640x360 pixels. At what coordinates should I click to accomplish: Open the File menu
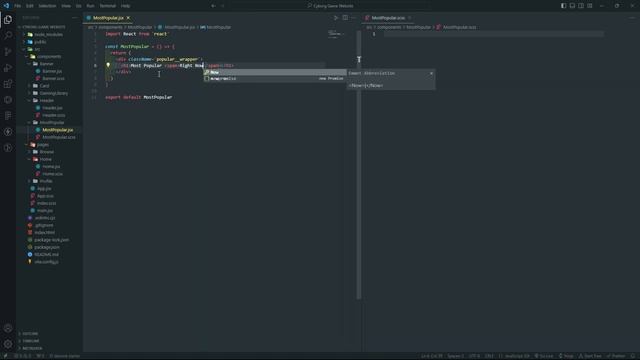(x=18, y=6)
